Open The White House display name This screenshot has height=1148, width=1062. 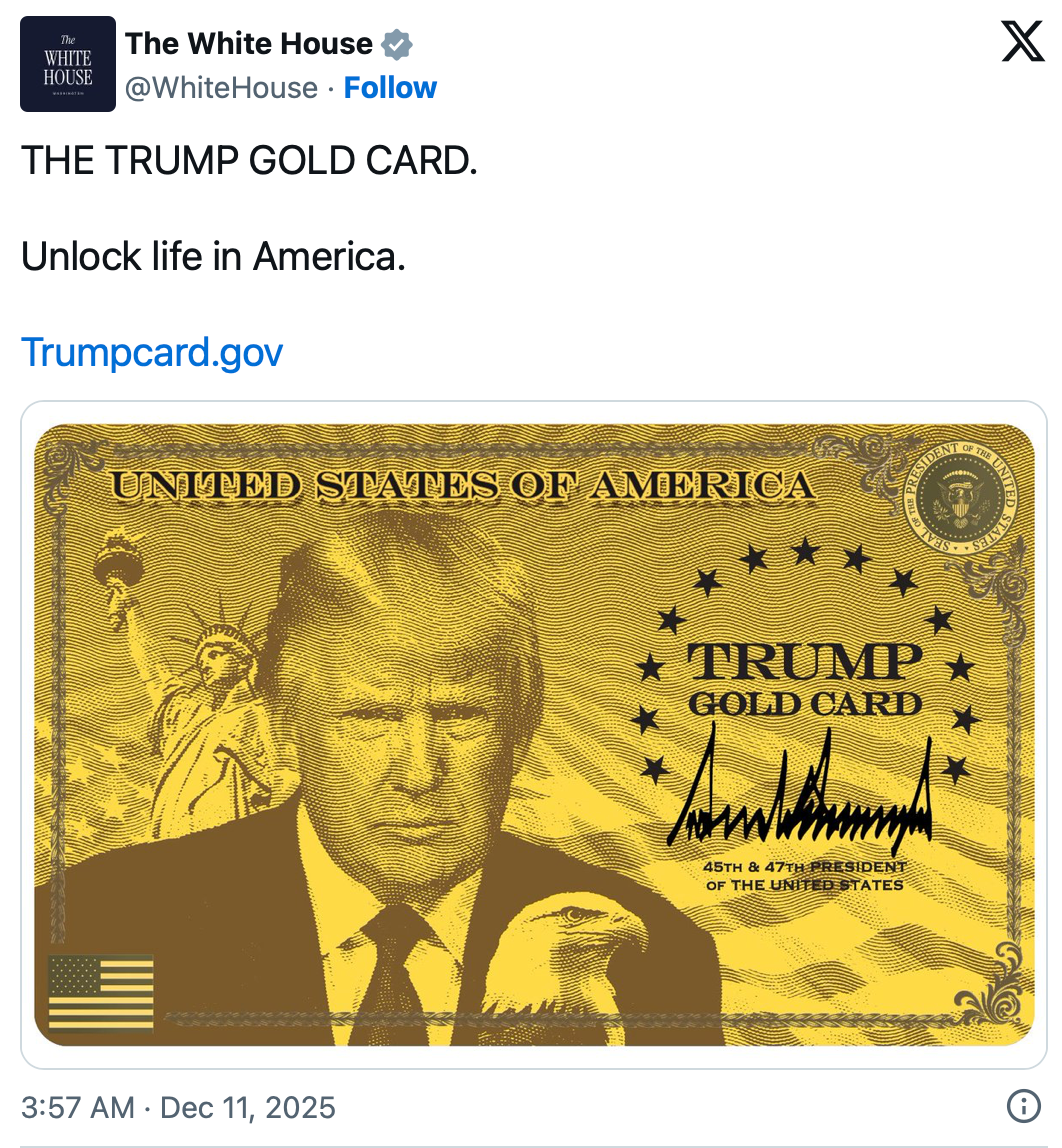click(249, 44)
